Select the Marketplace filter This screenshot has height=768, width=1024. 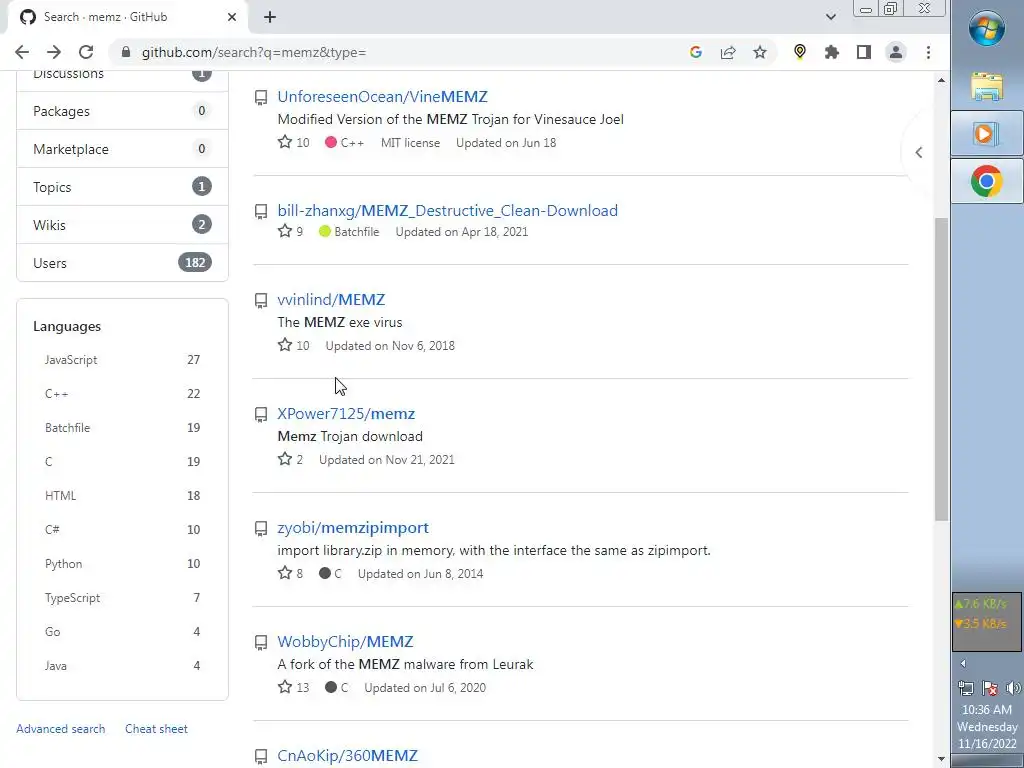pos(122,149)
